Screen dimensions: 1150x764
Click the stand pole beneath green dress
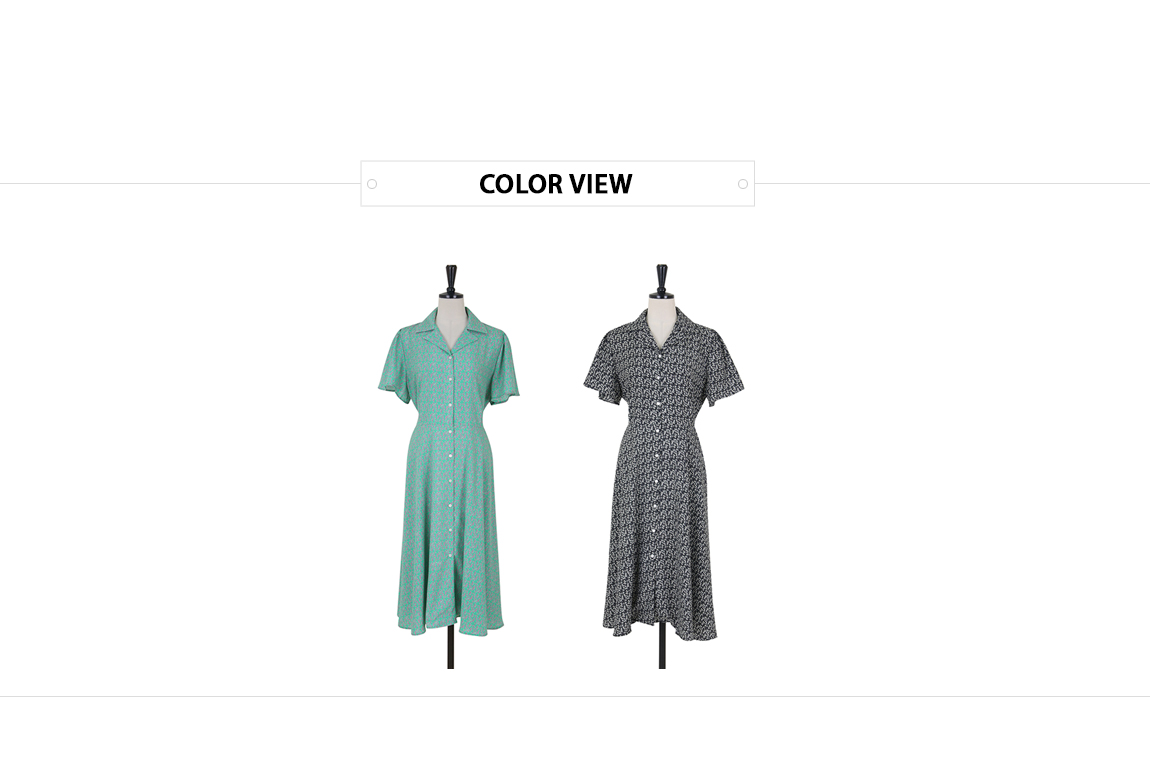450,649
